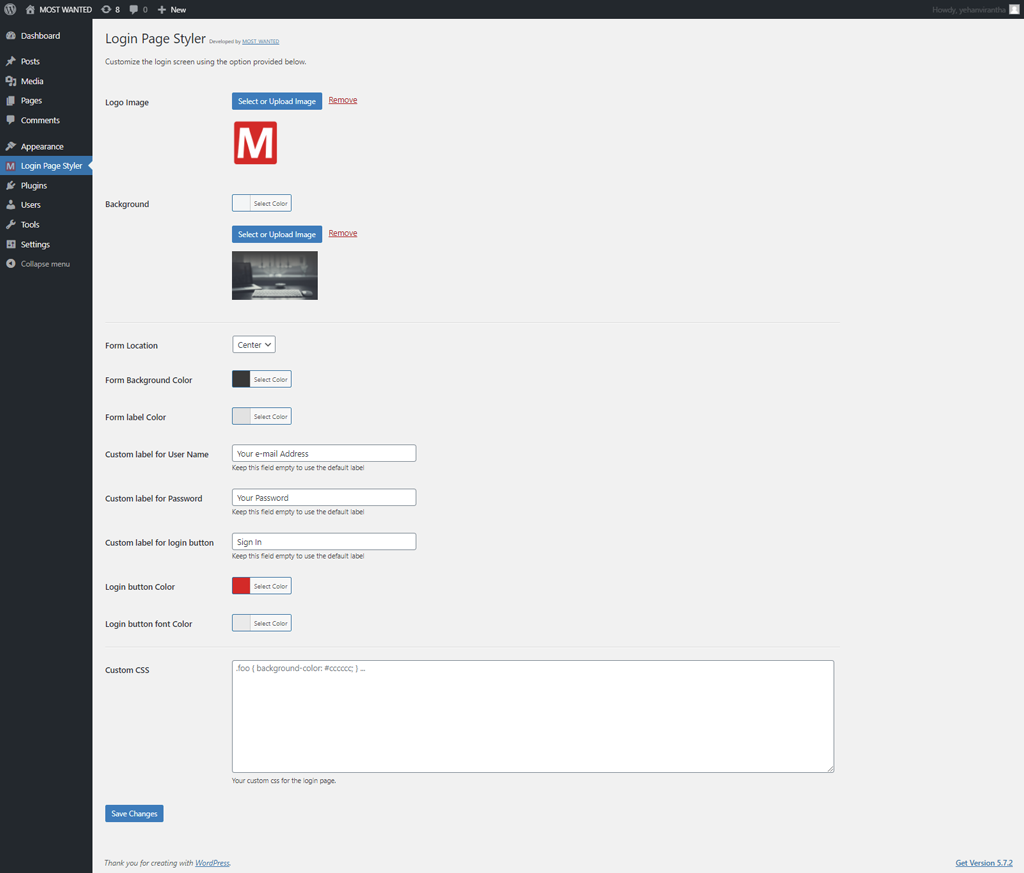Open Users via the people icon

pos(13,204)
